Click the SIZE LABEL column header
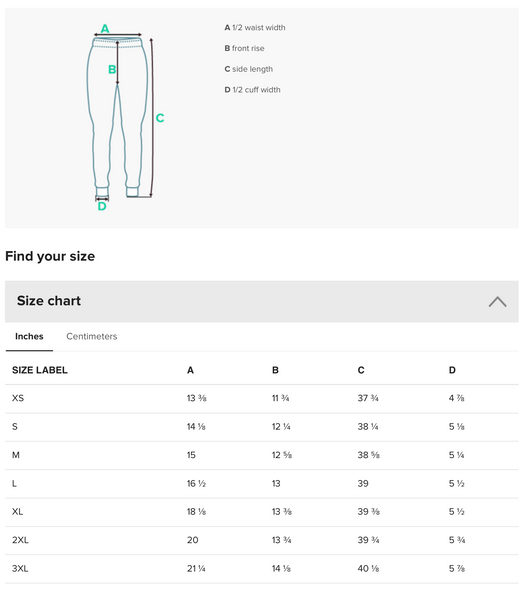Screen dimensions: 525x600 pos(40,370)
